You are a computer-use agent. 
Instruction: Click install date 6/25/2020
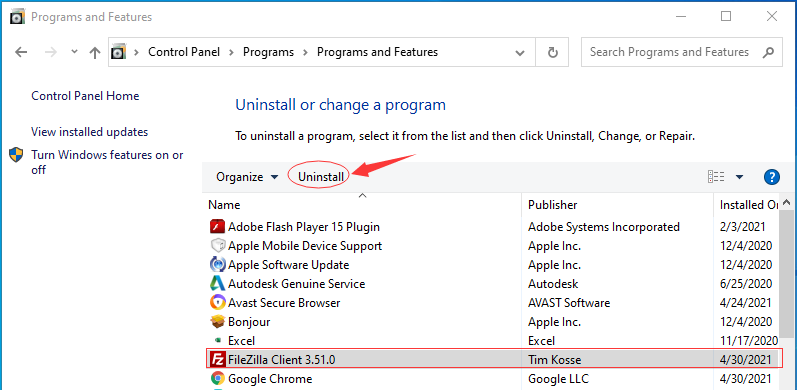[746, 284]
